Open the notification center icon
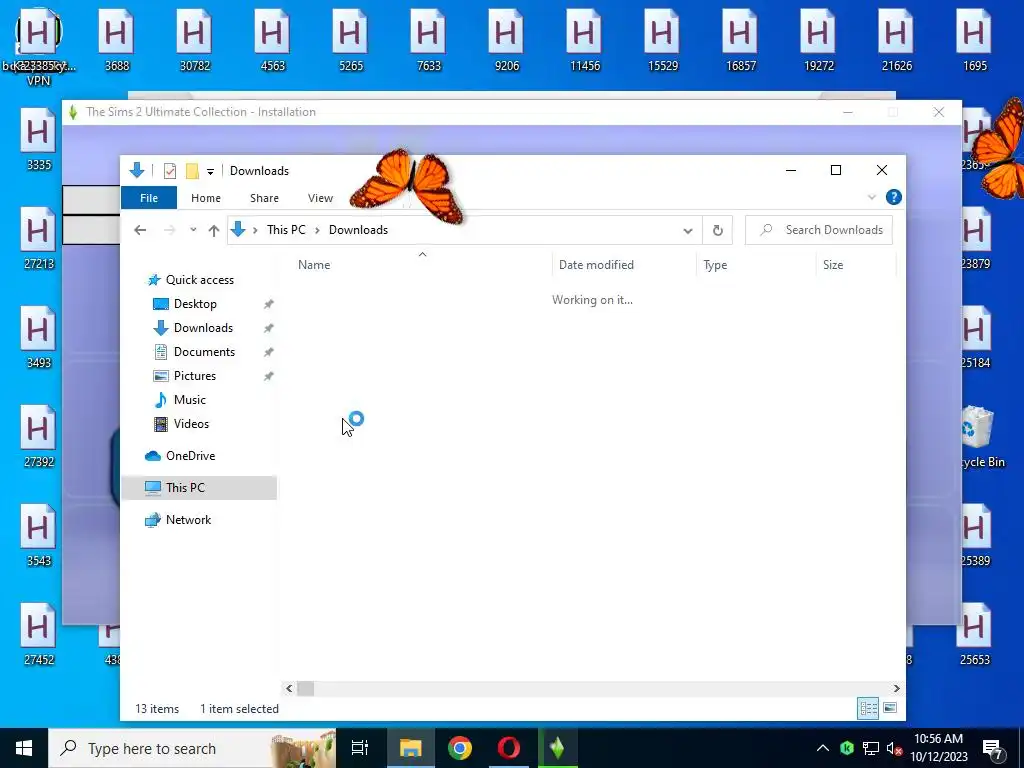The width and height of the screenshot is (1024, 768). pos(993,749)
